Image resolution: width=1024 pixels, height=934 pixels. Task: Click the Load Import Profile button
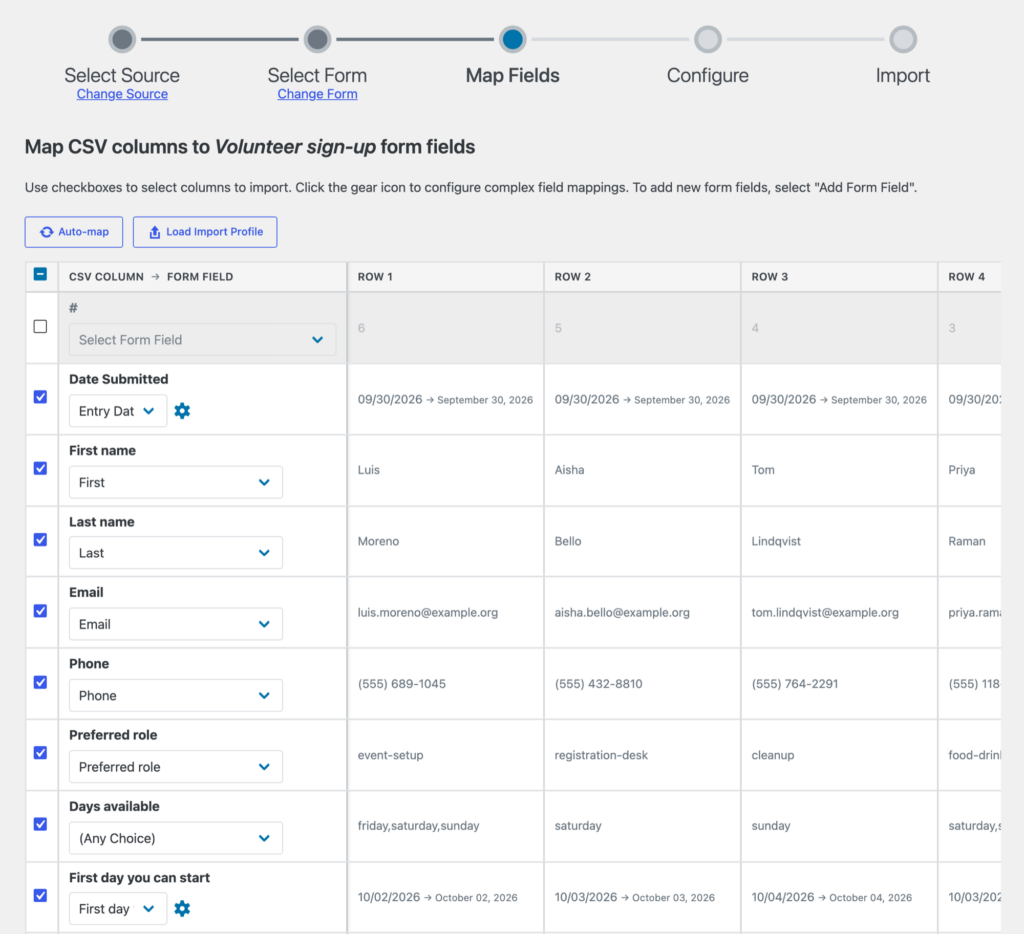205,232
